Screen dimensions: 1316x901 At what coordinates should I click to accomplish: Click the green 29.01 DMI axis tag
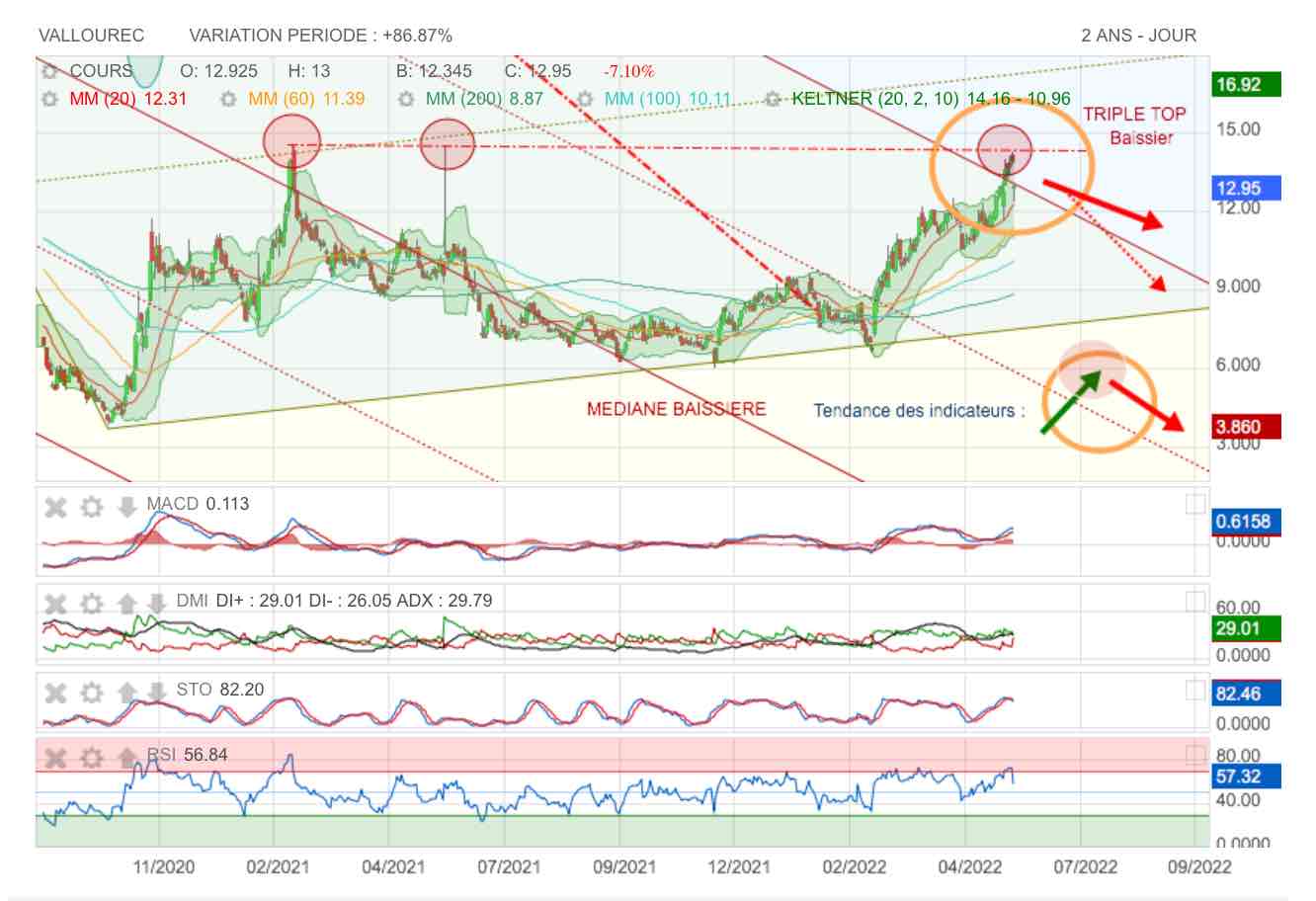[x=1246, y=628]
